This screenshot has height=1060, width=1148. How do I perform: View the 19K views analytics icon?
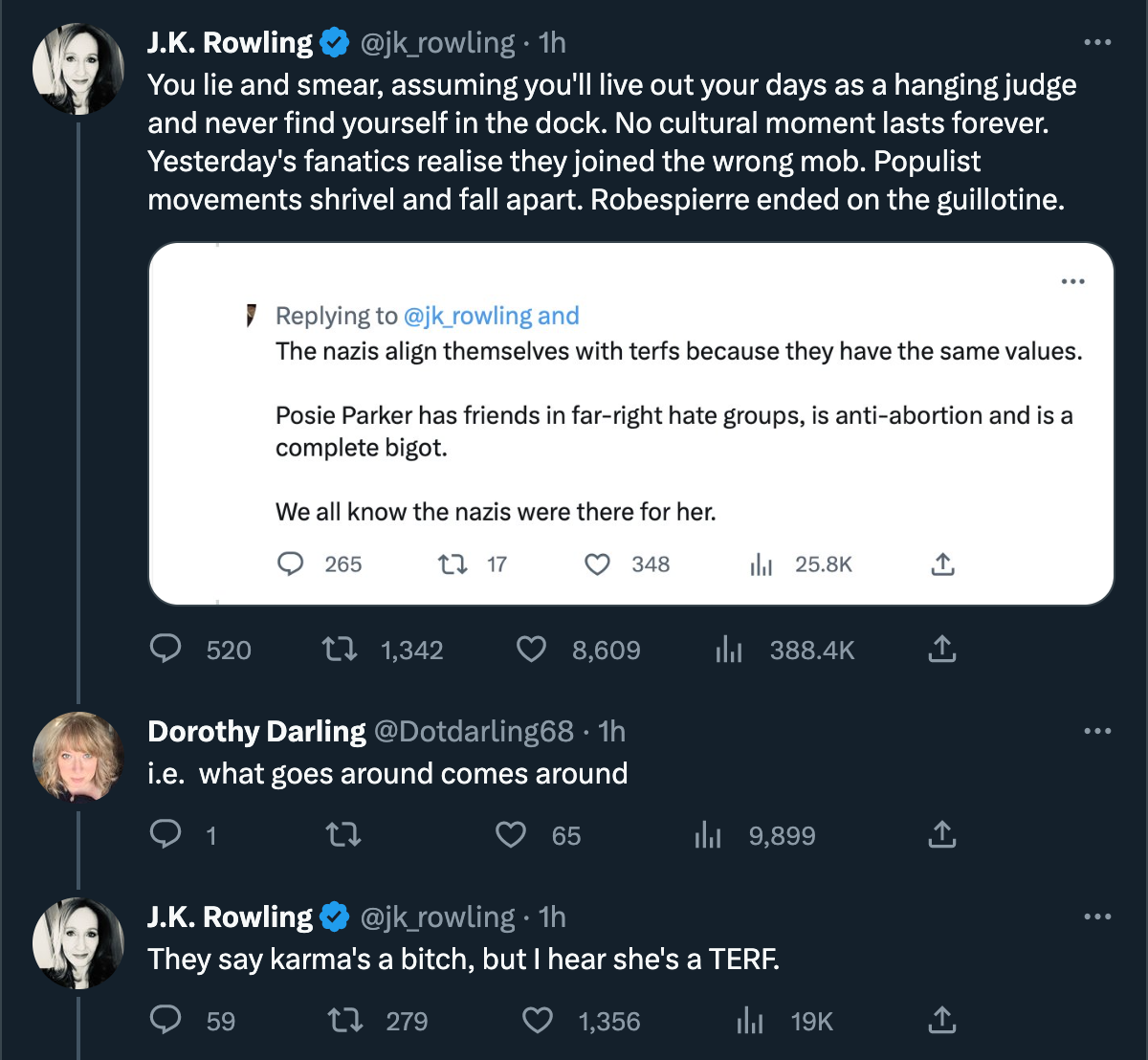(750, 1021)
